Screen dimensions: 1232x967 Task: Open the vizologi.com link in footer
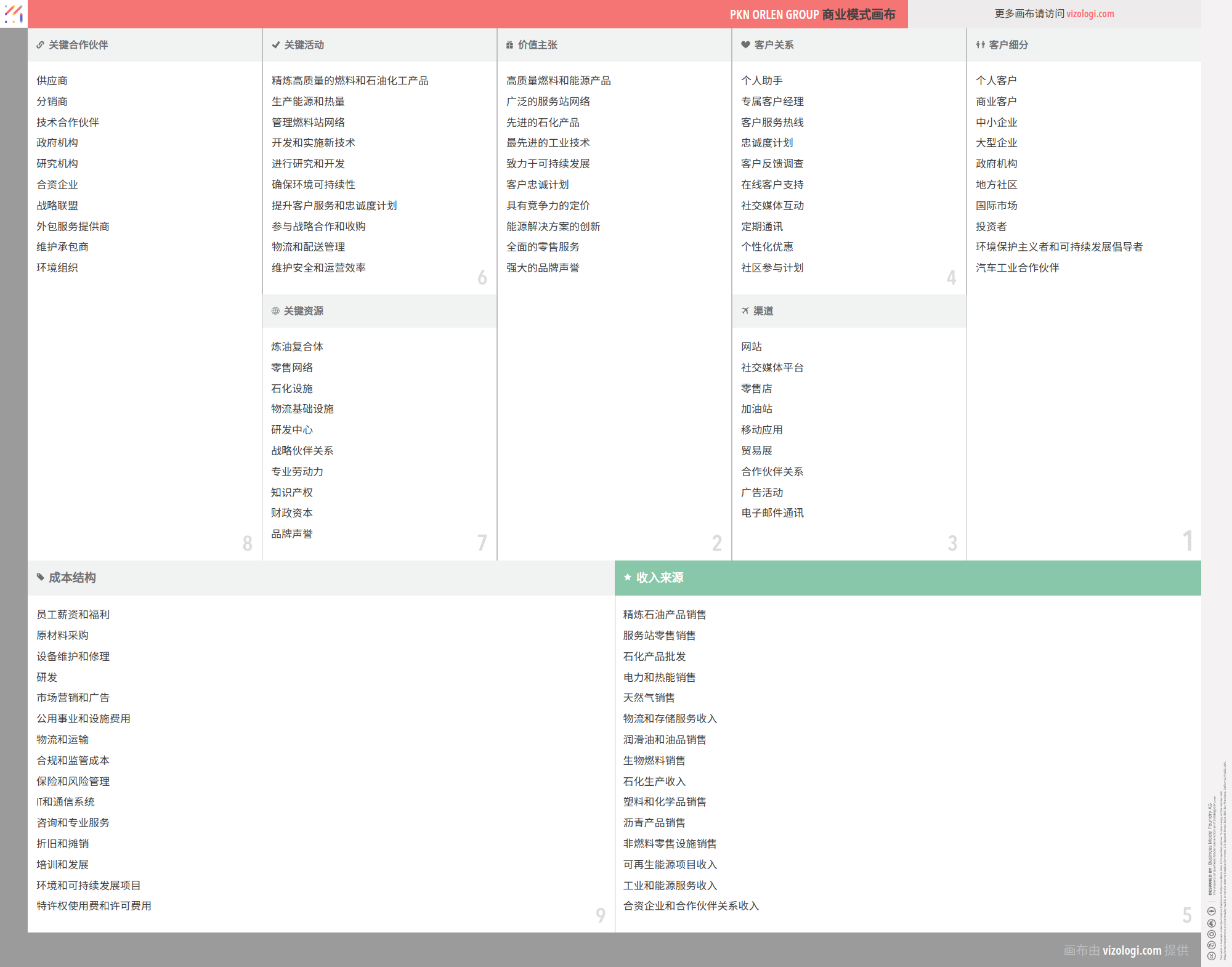tap(1132, 950)
